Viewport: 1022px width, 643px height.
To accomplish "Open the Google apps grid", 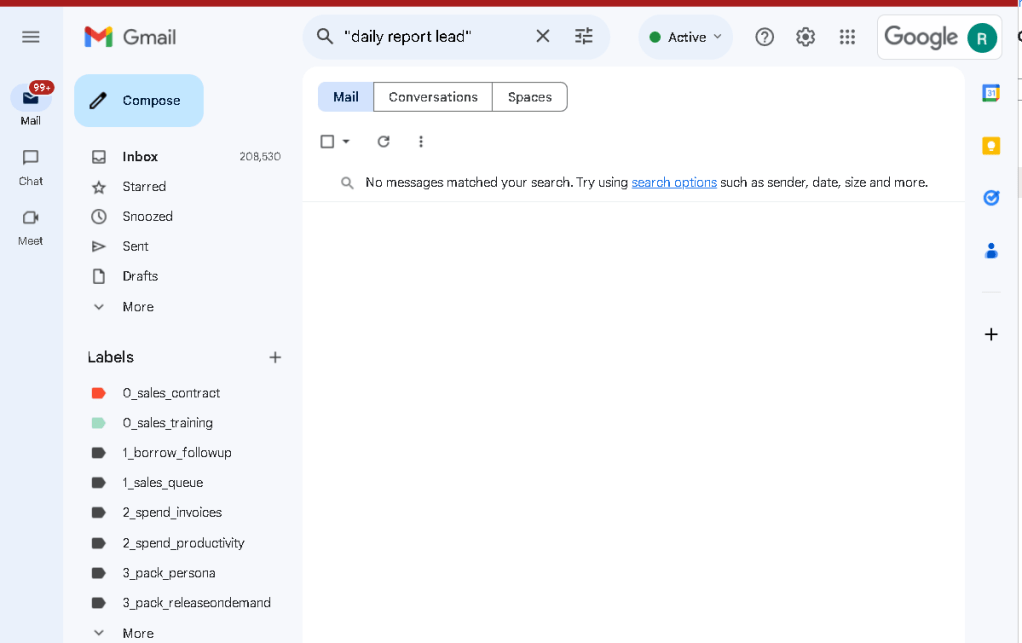I will pyautogui.click(x=847, y=37).
